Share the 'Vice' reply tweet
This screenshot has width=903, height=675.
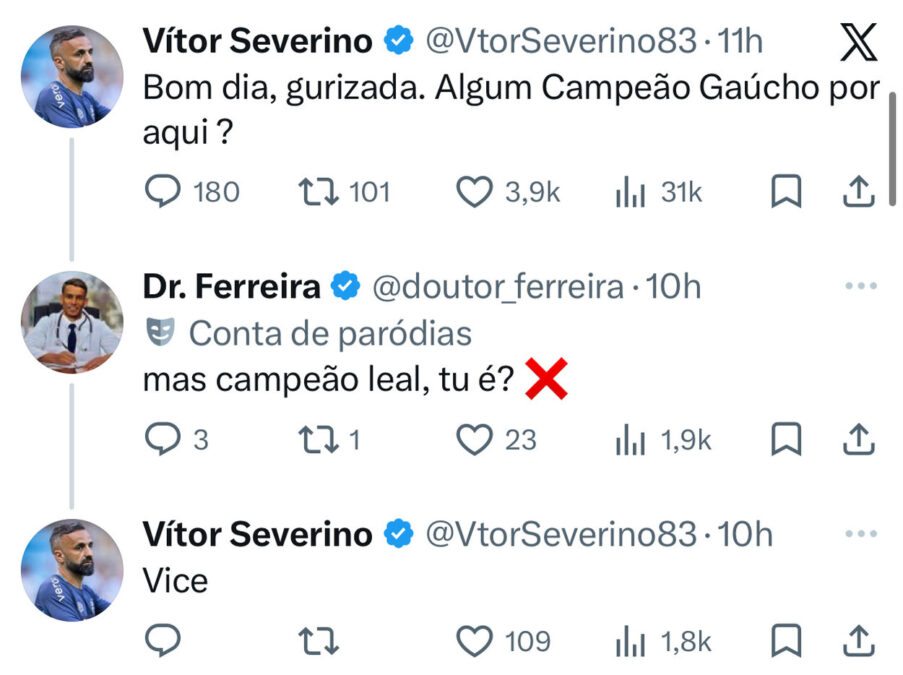tap(858, 640)
